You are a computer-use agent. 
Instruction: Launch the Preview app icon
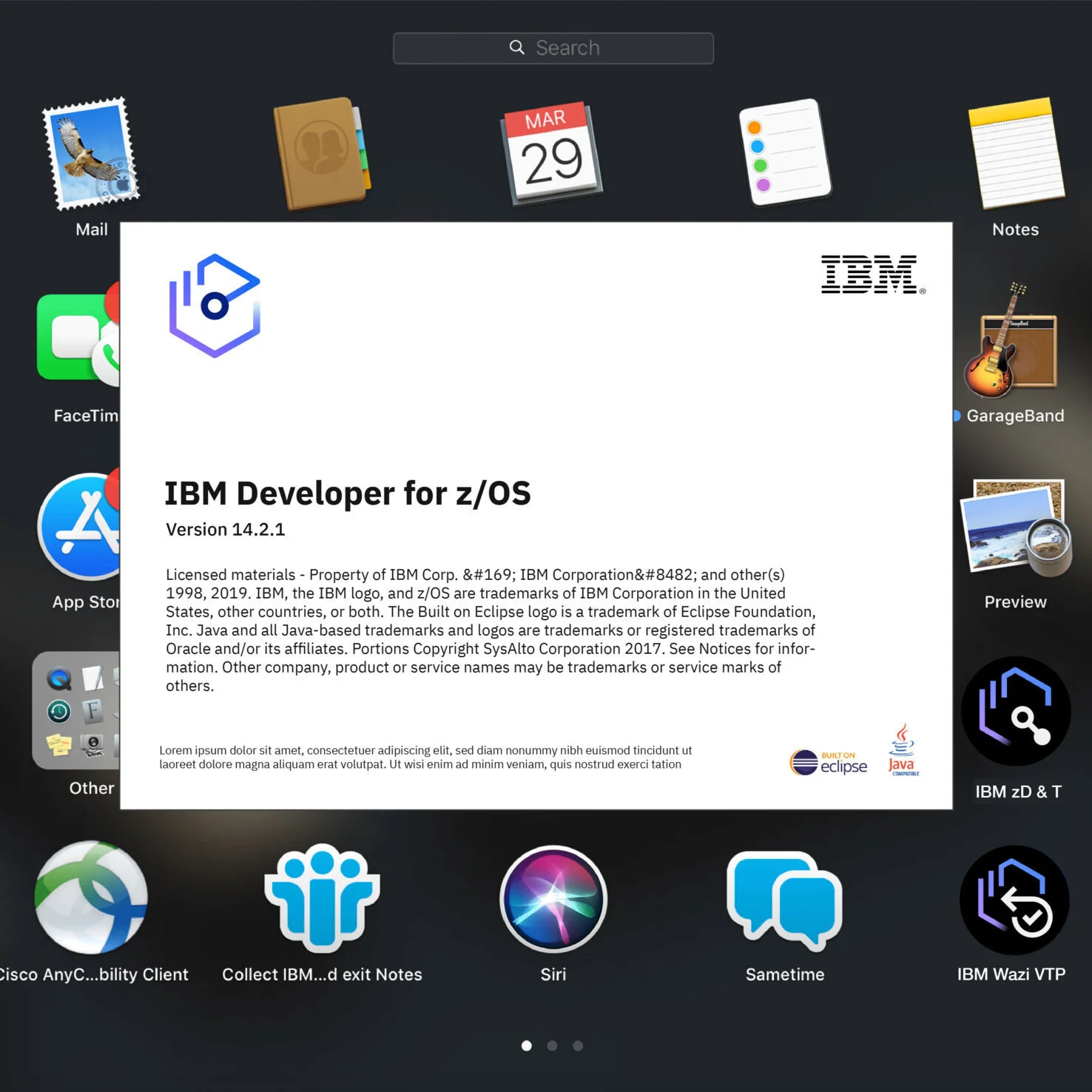coord(1016,528)
